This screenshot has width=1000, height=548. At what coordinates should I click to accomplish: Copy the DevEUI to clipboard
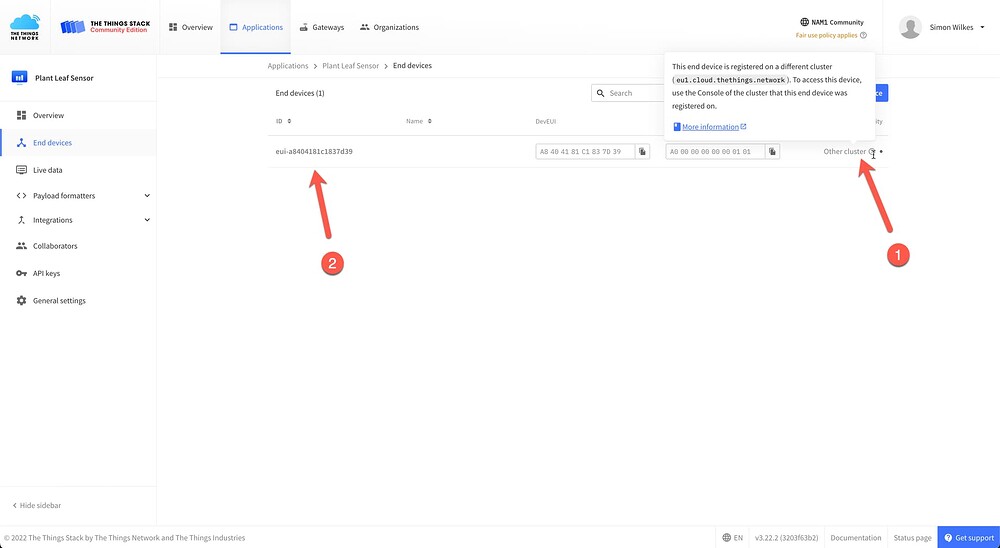click(643, 152)
